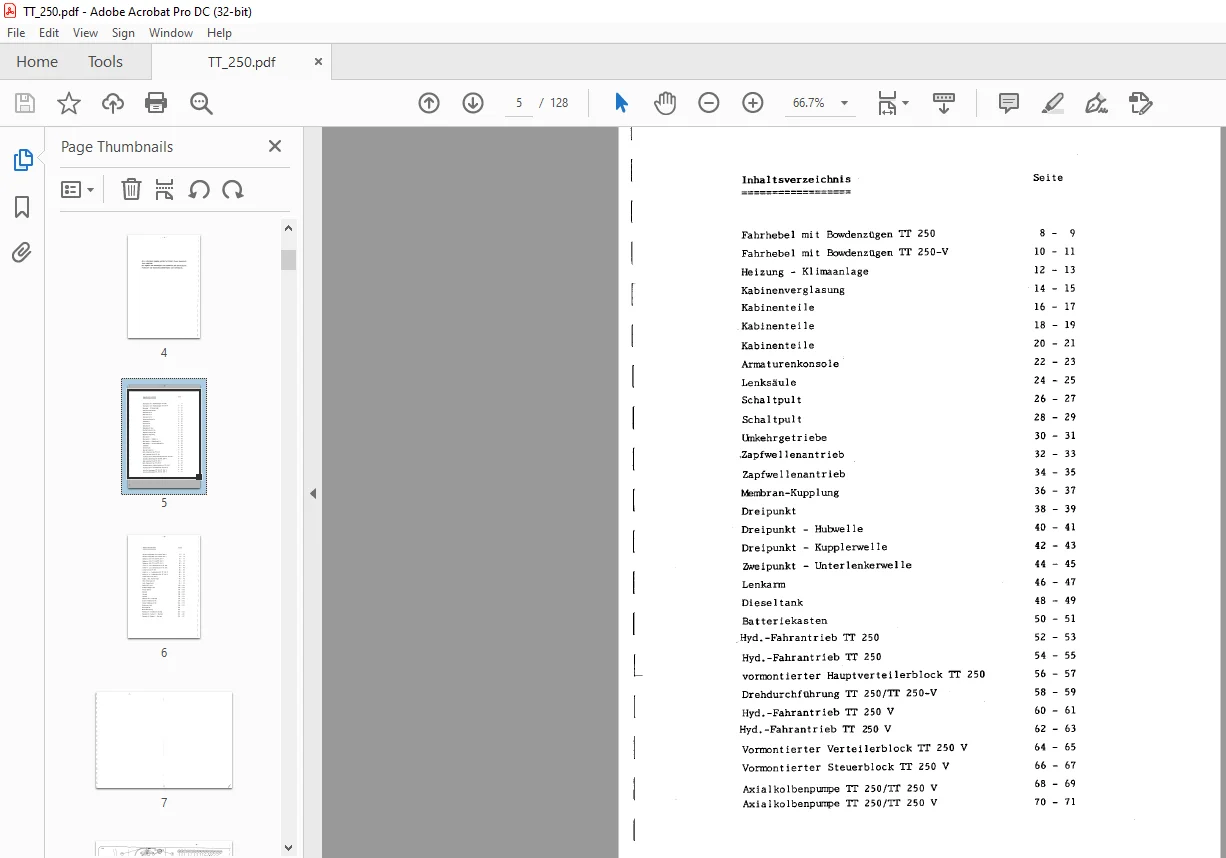Open thumbnail options dropdown menu
The image size is (1226, 858).
(x=77, y=189)
